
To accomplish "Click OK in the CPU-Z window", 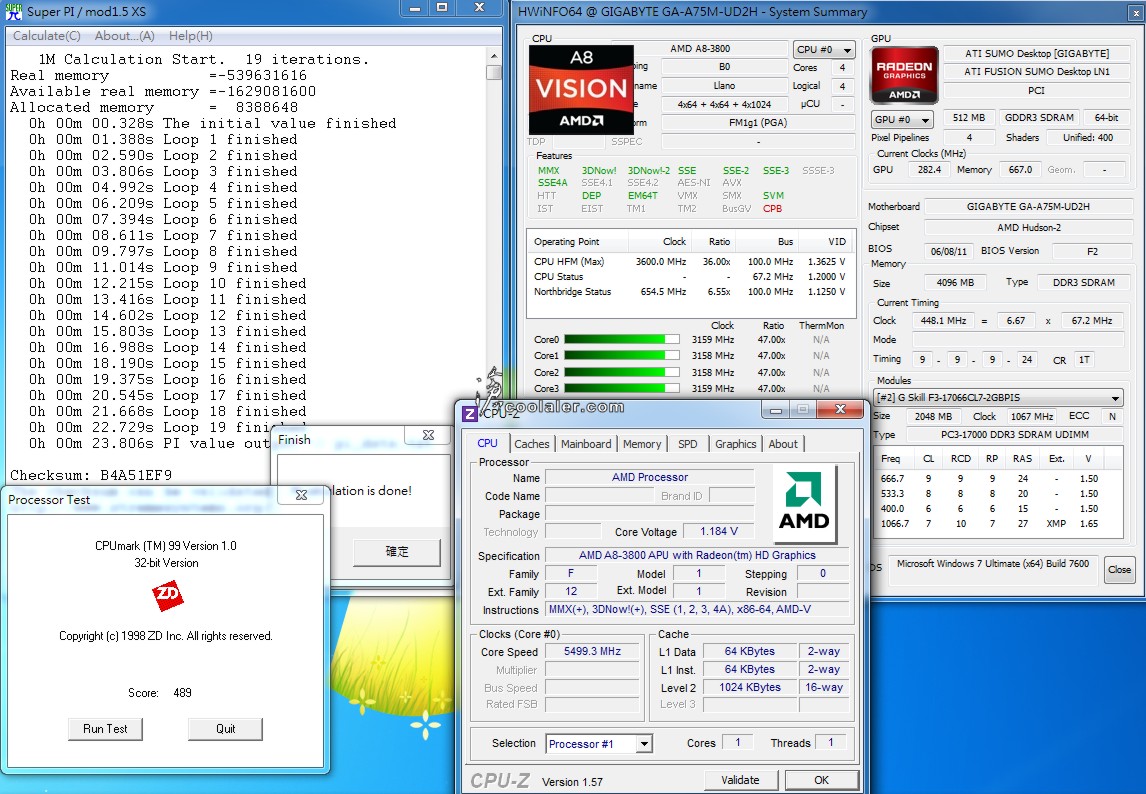I will tap(821, 780).
